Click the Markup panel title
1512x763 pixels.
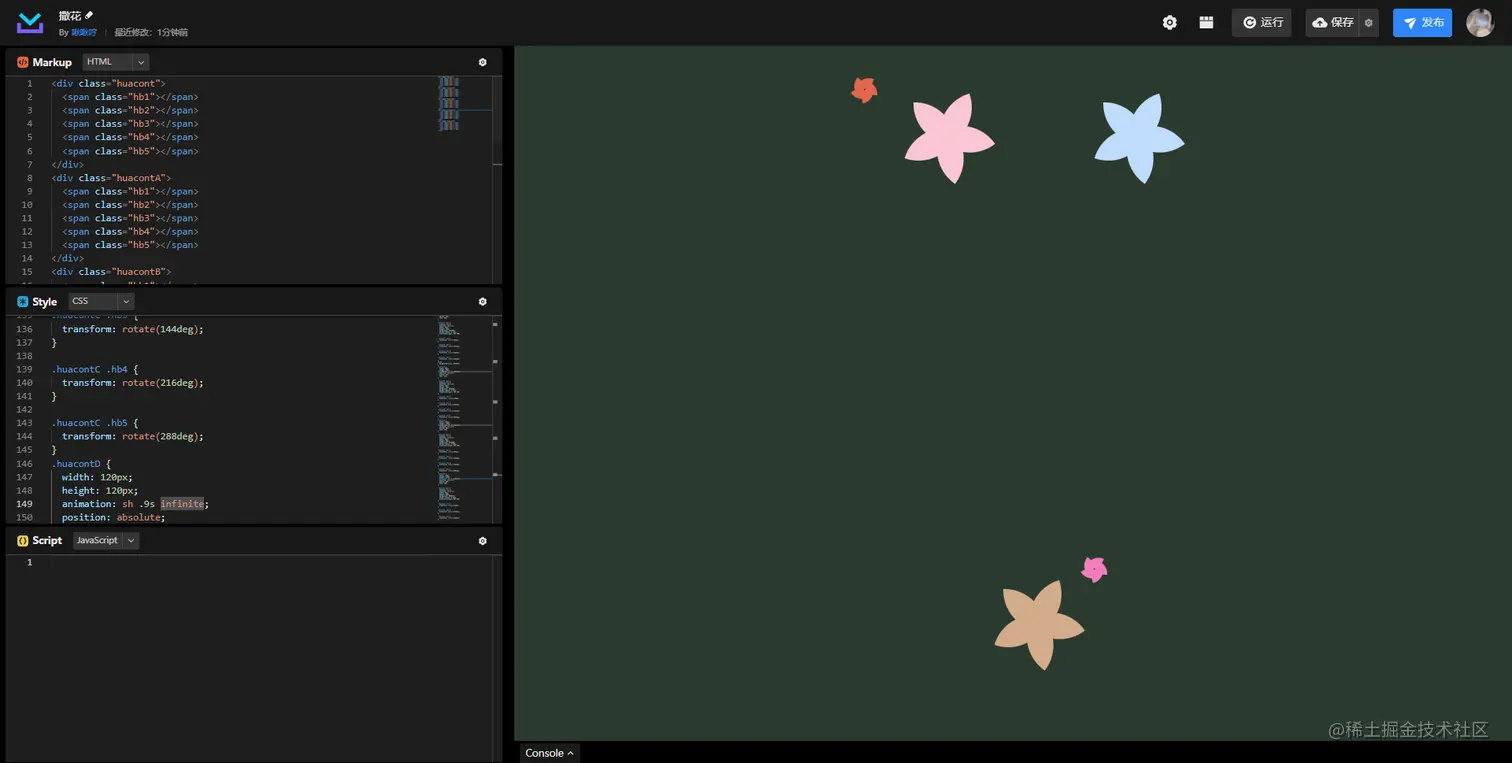[x=52, y=62]
